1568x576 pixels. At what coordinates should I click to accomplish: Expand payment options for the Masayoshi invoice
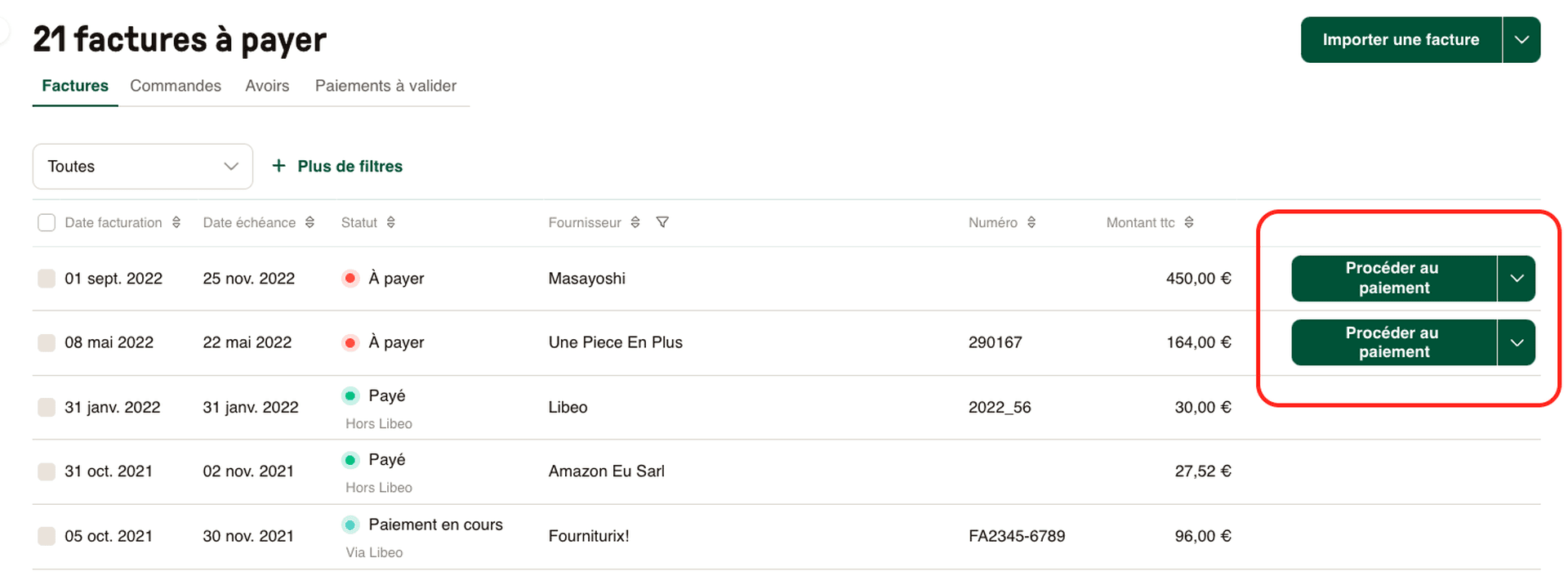(1517, 278)
